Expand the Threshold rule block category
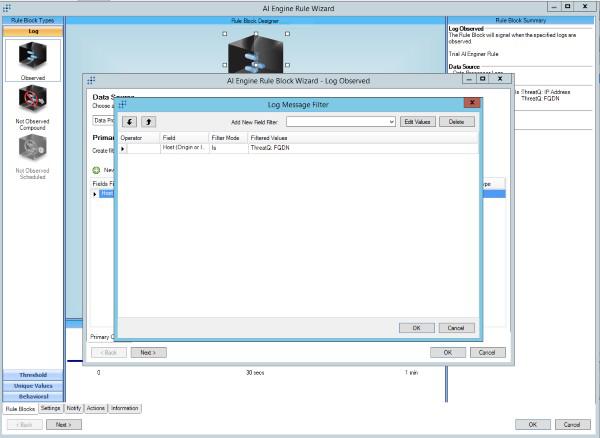This screenshot has height=438, width=600. [33, 375]
